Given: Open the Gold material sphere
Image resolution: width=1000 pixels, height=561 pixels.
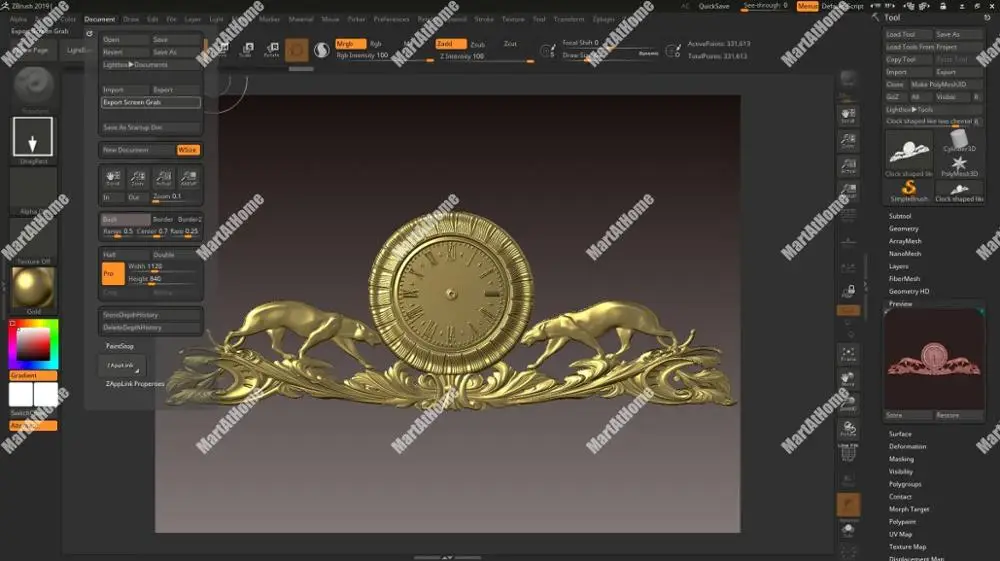Looking at the screenshot, I should tap(33, 288).
